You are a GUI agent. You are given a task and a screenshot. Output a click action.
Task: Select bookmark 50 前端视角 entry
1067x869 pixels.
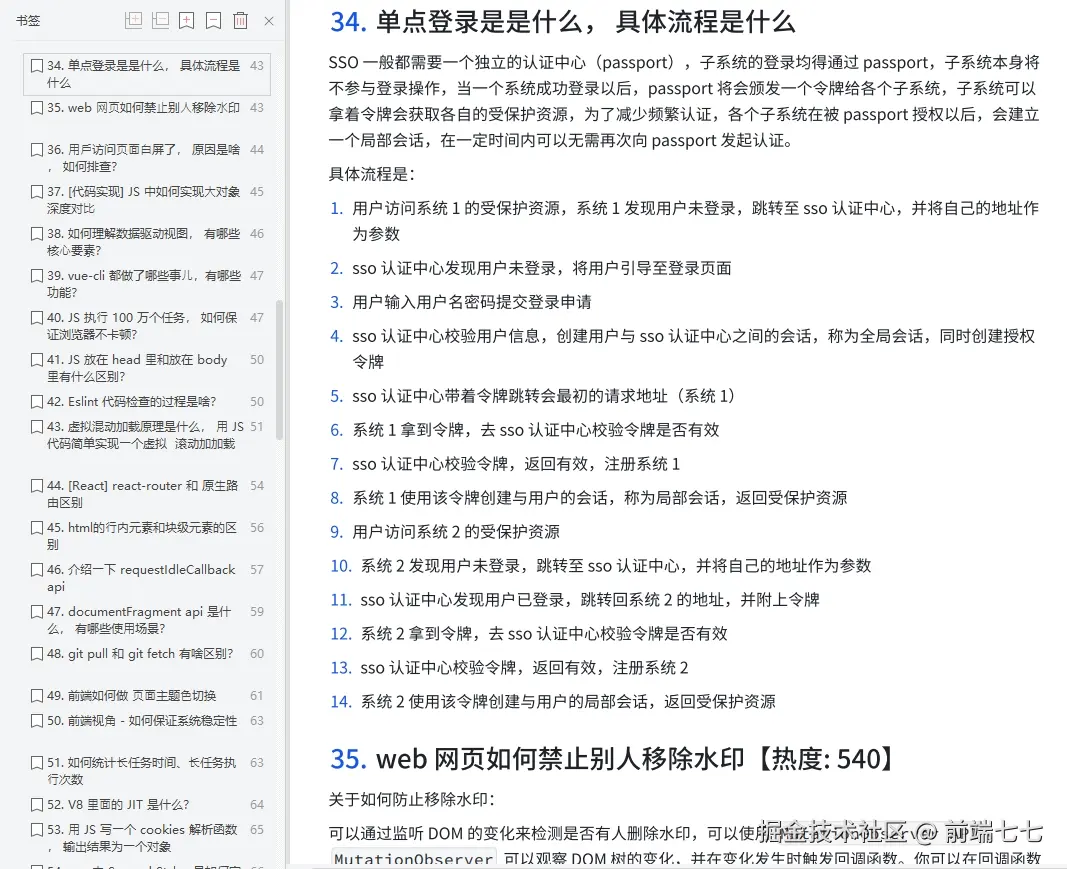(140, 721)
